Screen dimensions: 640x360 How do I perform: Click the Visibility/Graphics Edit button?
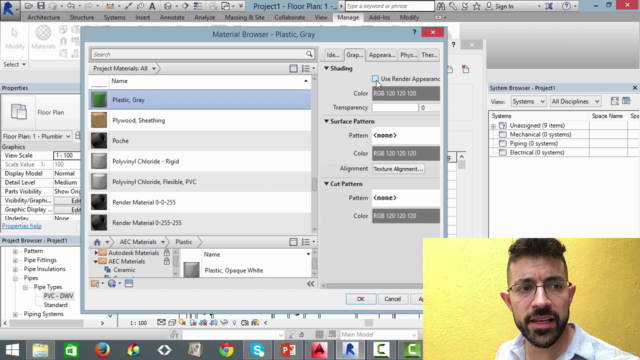pos(68,200)
